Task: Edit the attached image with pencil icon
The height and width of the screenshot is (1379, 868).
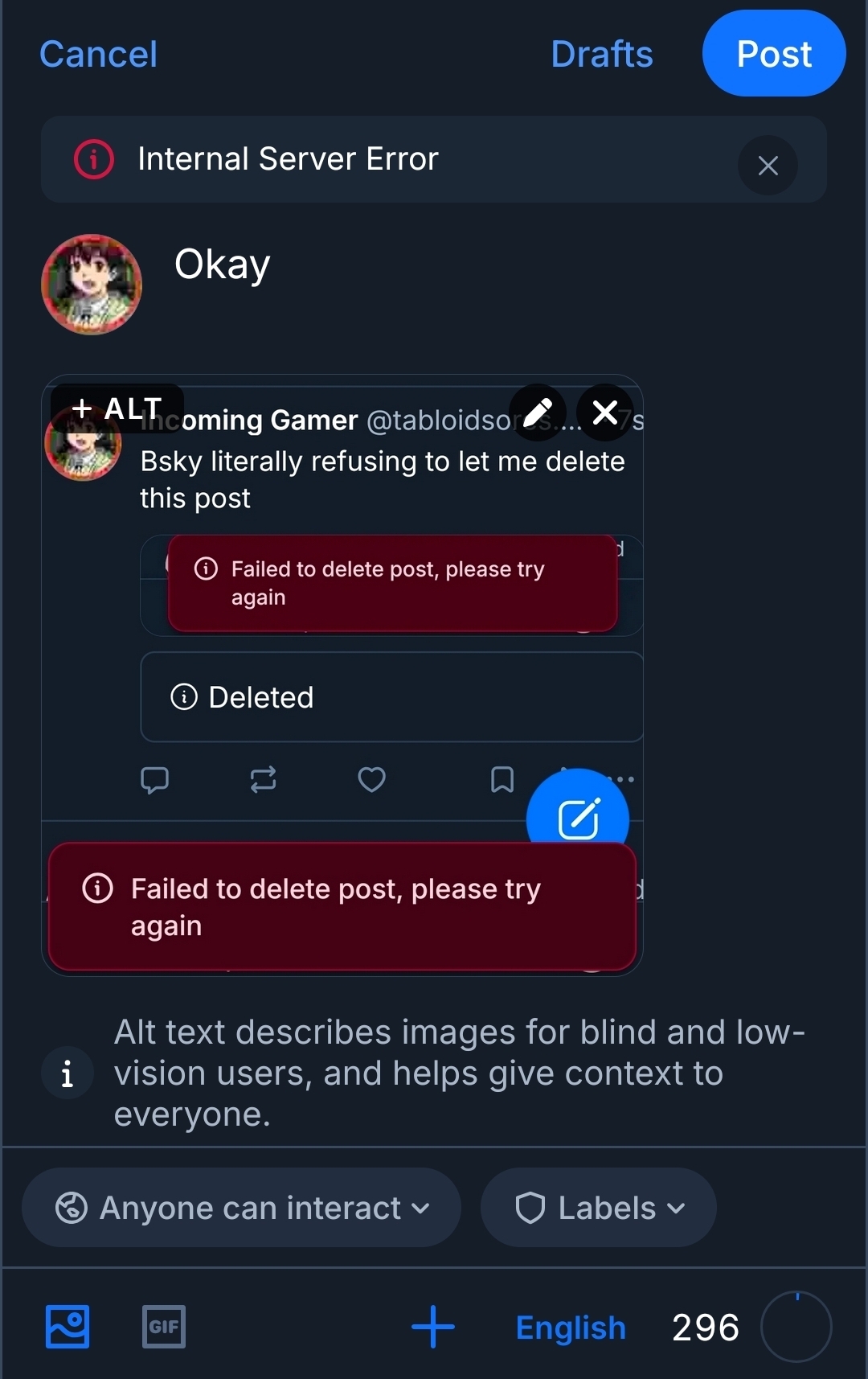Action: pos(538,412)
